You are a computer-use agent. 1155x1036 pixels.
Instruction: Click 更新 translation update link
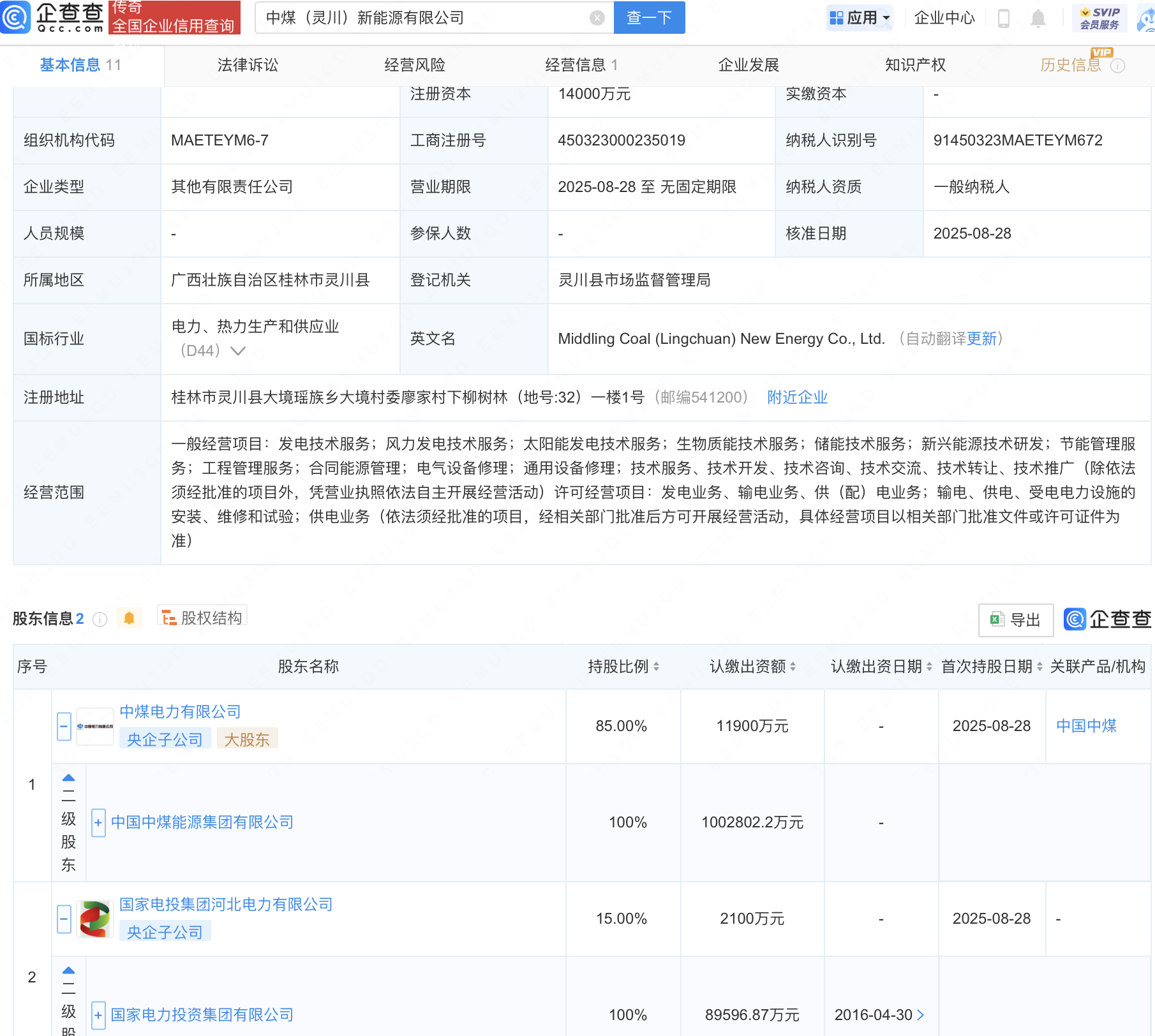tap(981, 339)
